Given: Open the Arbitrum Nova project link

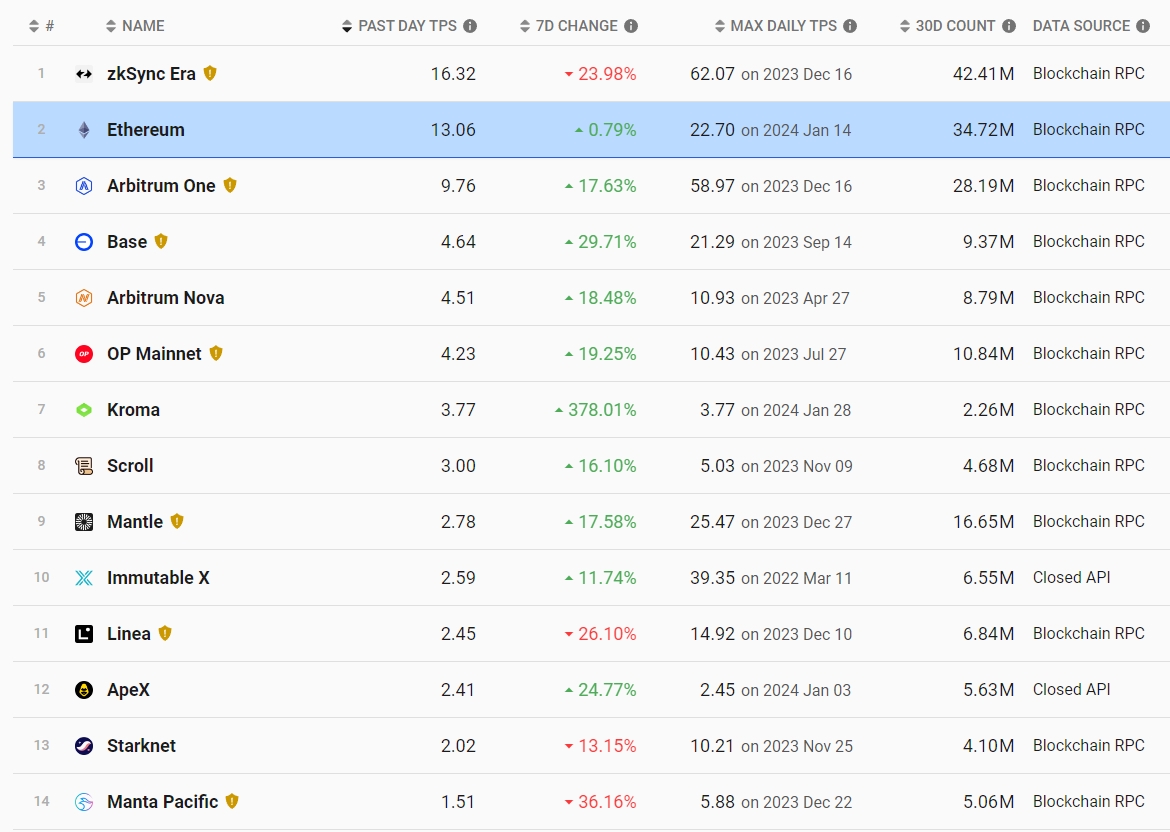Looking at the screenshot, I should pyautogui.click(x=166, y=298).
